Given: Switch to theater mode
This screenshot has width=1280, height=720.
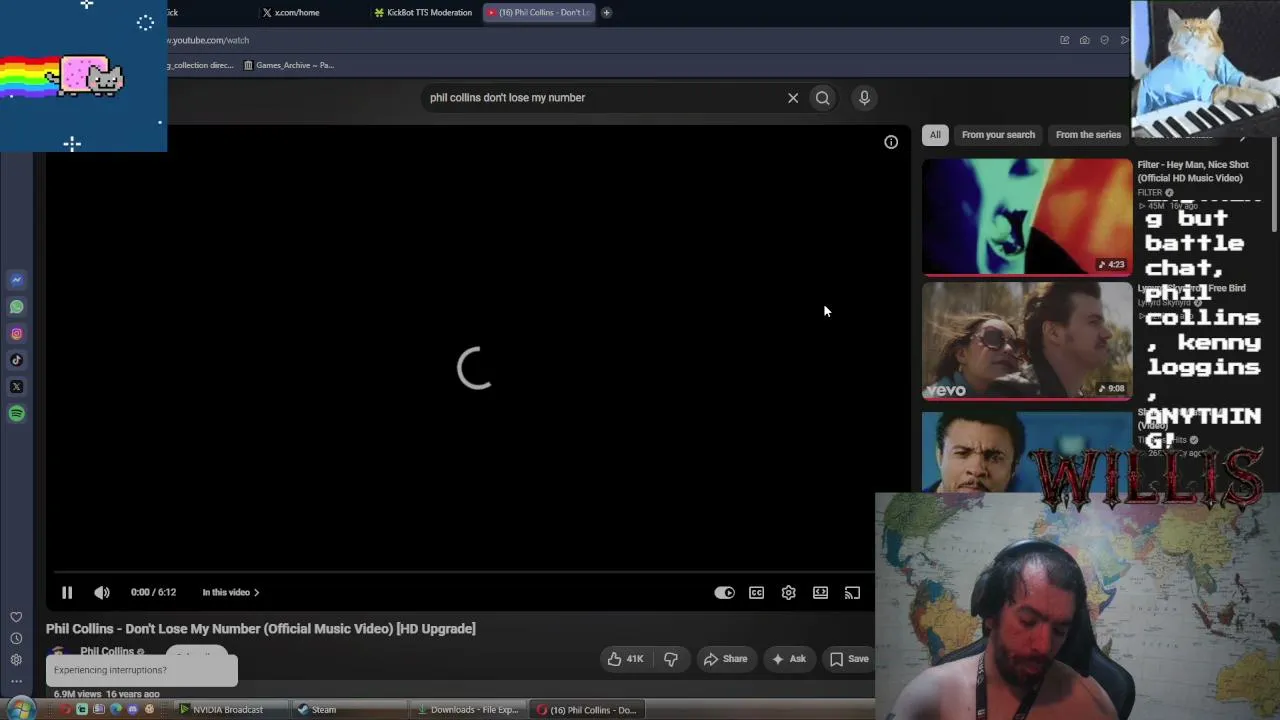Looking at the screenshot, I should 820,593.
